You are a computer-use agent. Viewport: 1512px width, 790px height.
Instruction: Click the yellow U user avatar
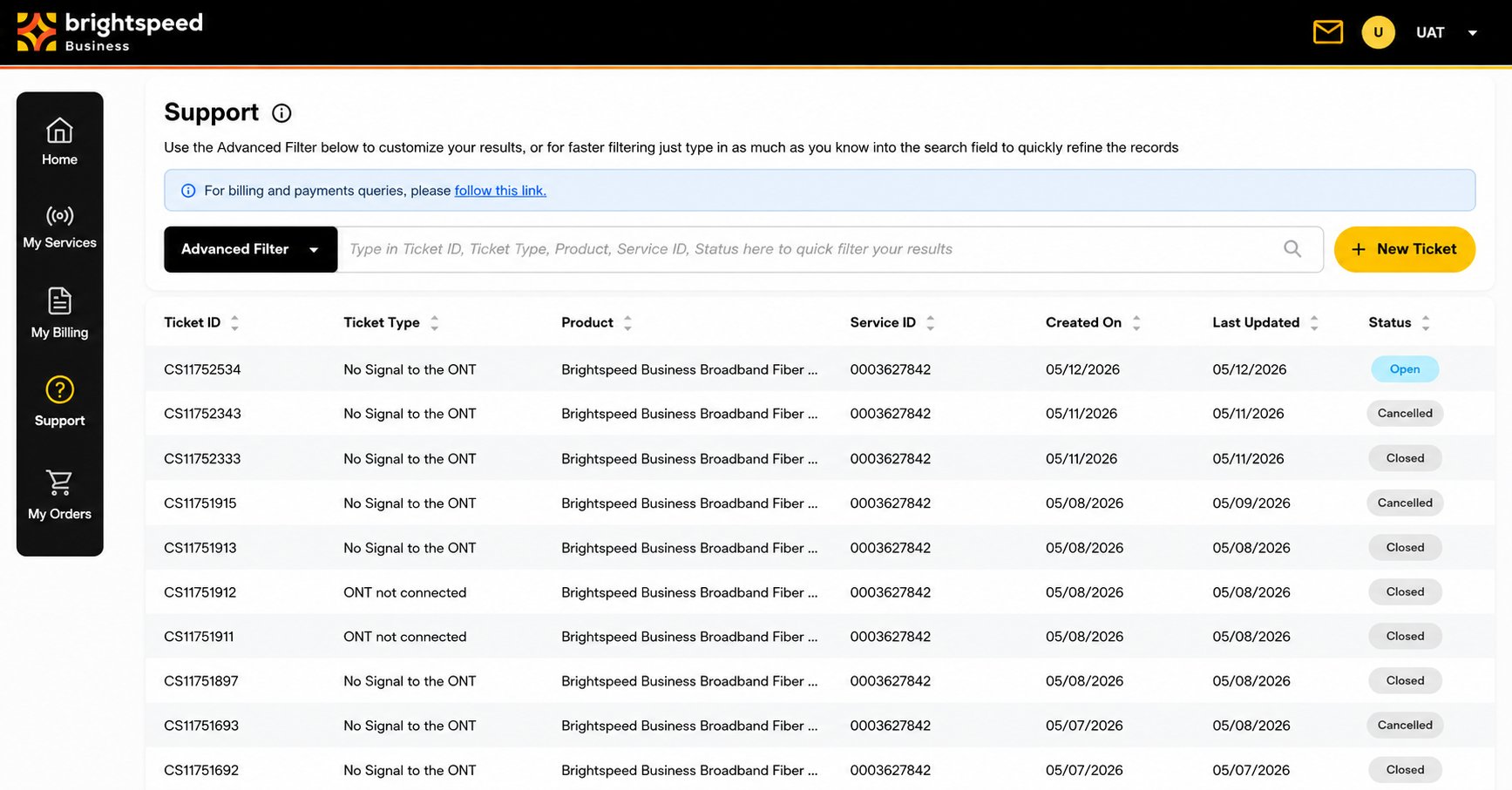(1378, 32)
